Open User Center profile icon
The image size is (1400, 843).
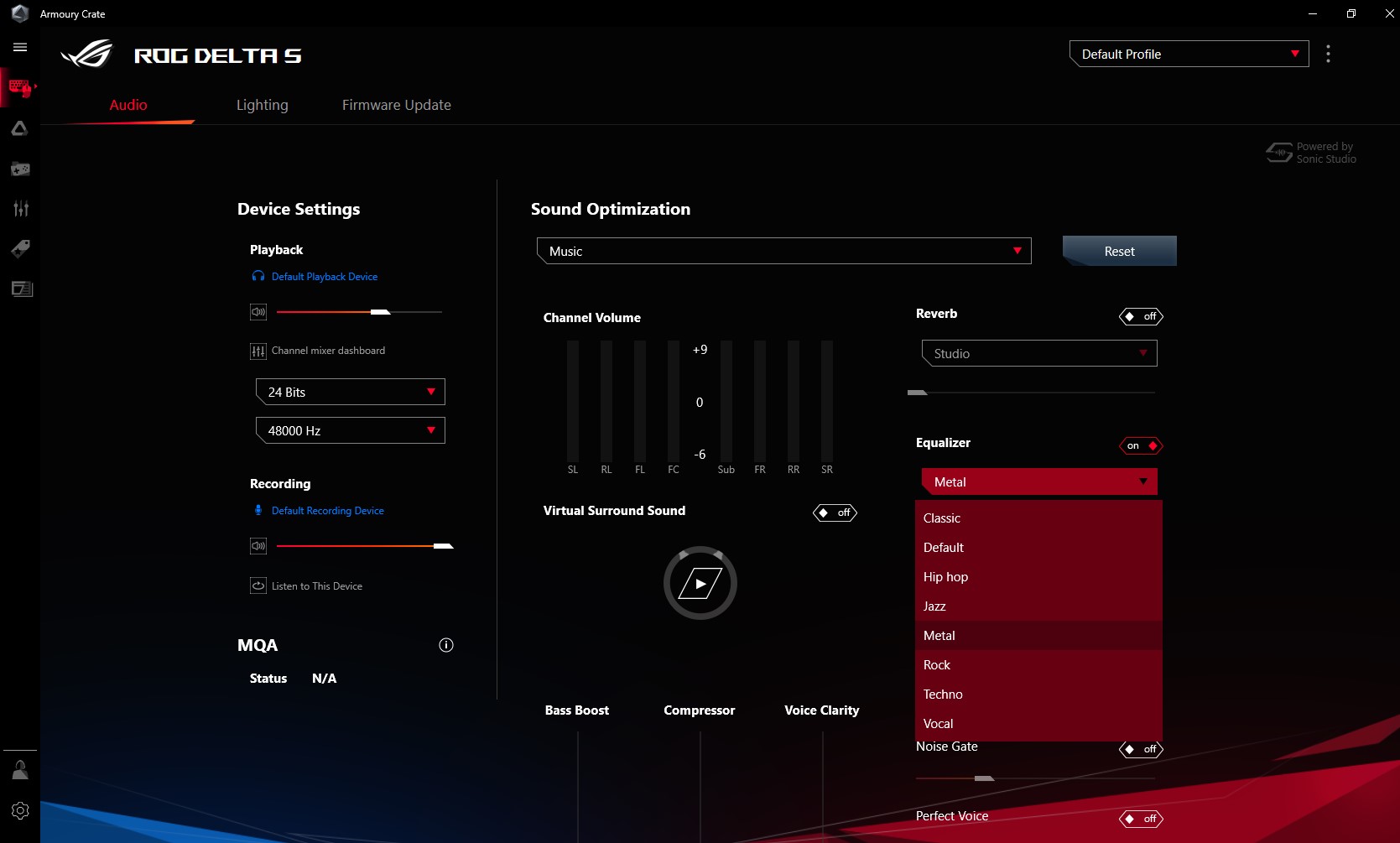coord(20,770)
